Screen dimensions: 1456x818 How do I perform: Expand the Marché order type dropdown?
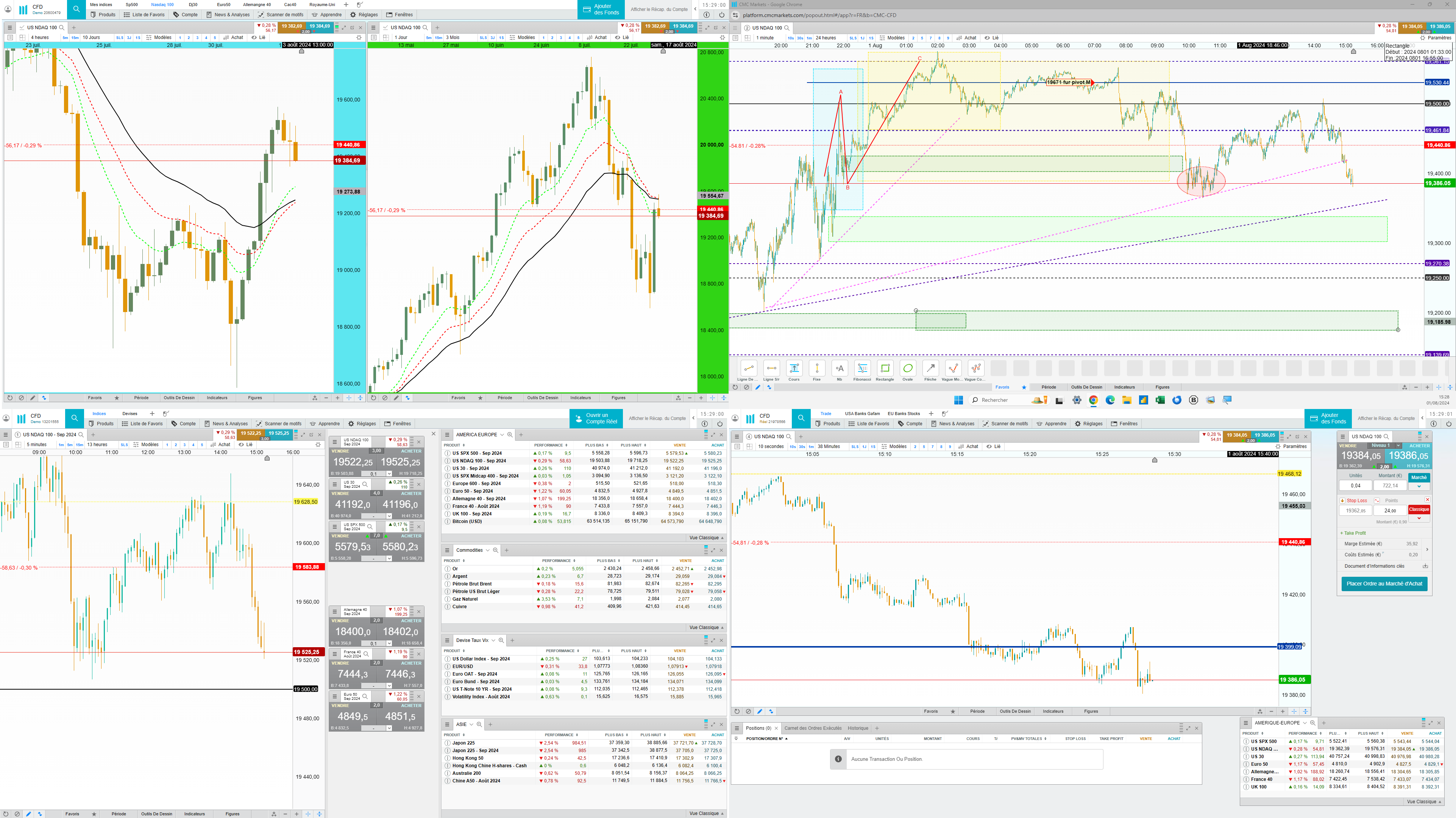pyautogui.click(x=1419, y=486)
